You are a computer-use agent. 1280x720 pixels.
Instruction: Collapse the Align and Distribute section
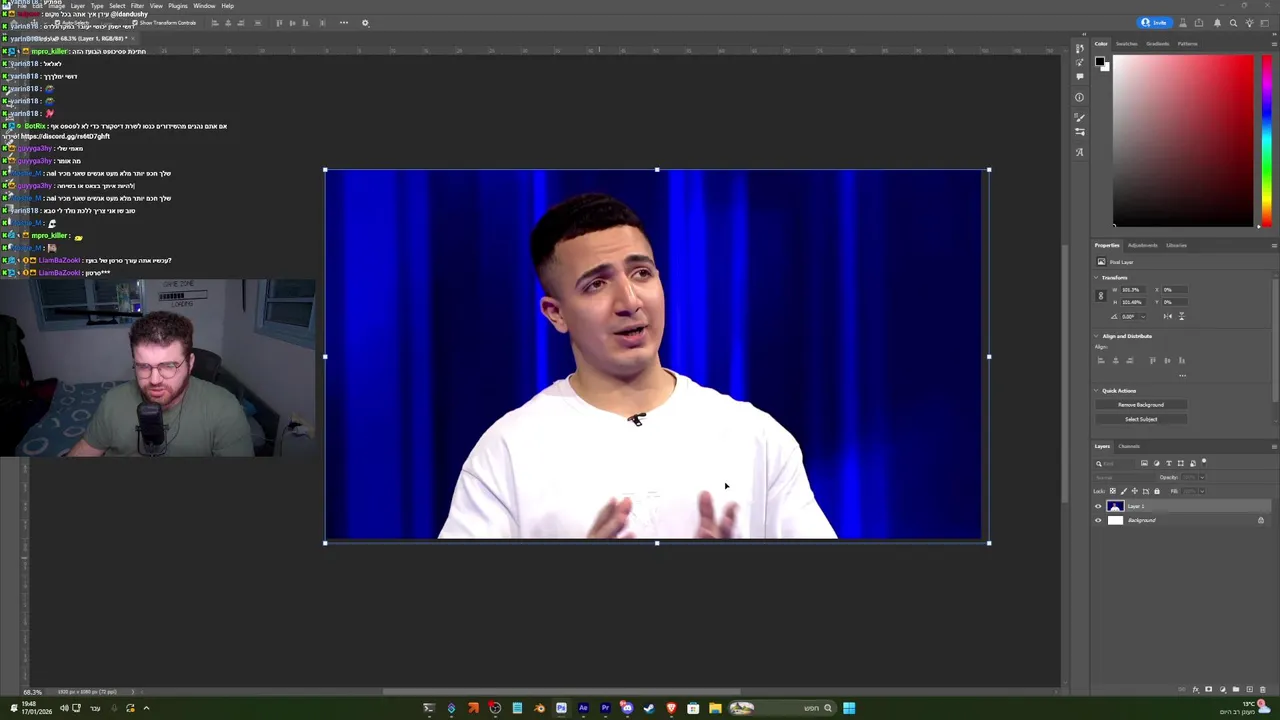[1096, 336]
